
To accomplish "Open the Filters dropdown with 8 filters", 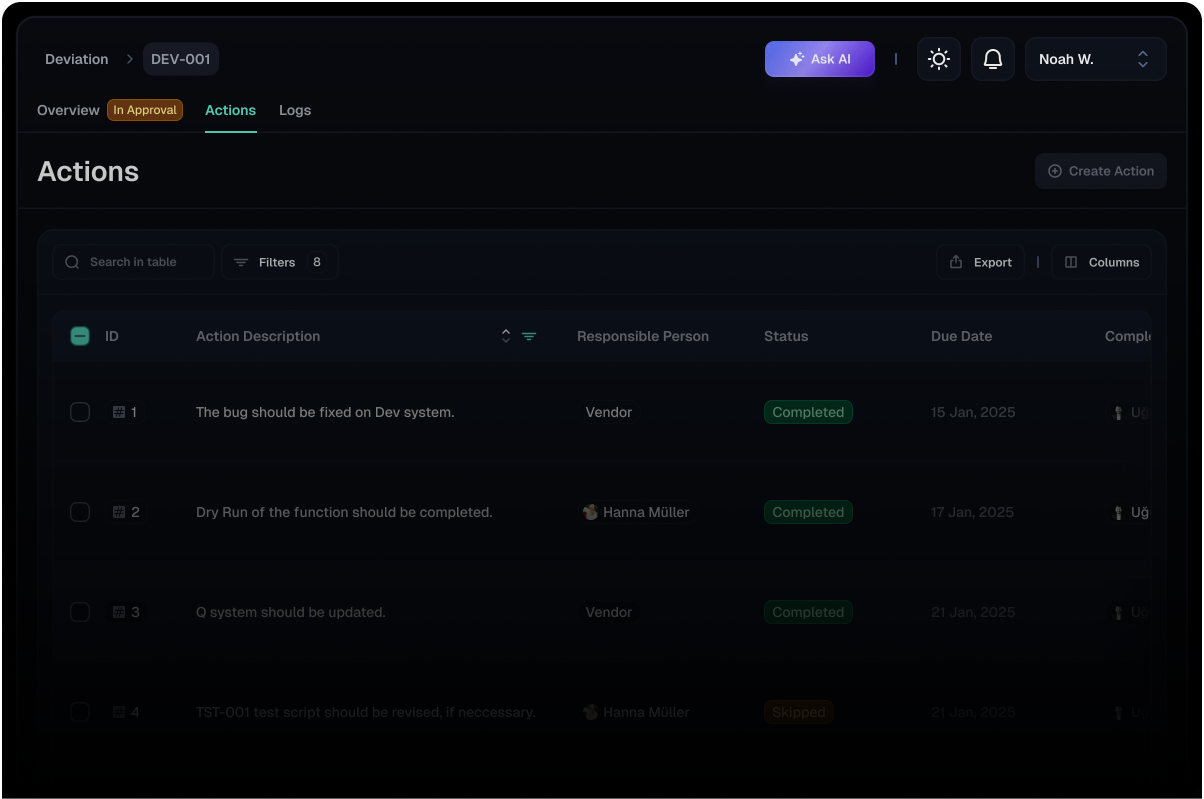I will (x=279, y=262).
